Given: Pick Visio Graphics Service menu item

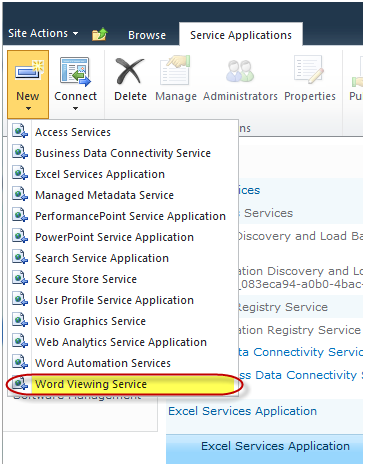Looking at the screenshot, I should (x=123, y=321).
